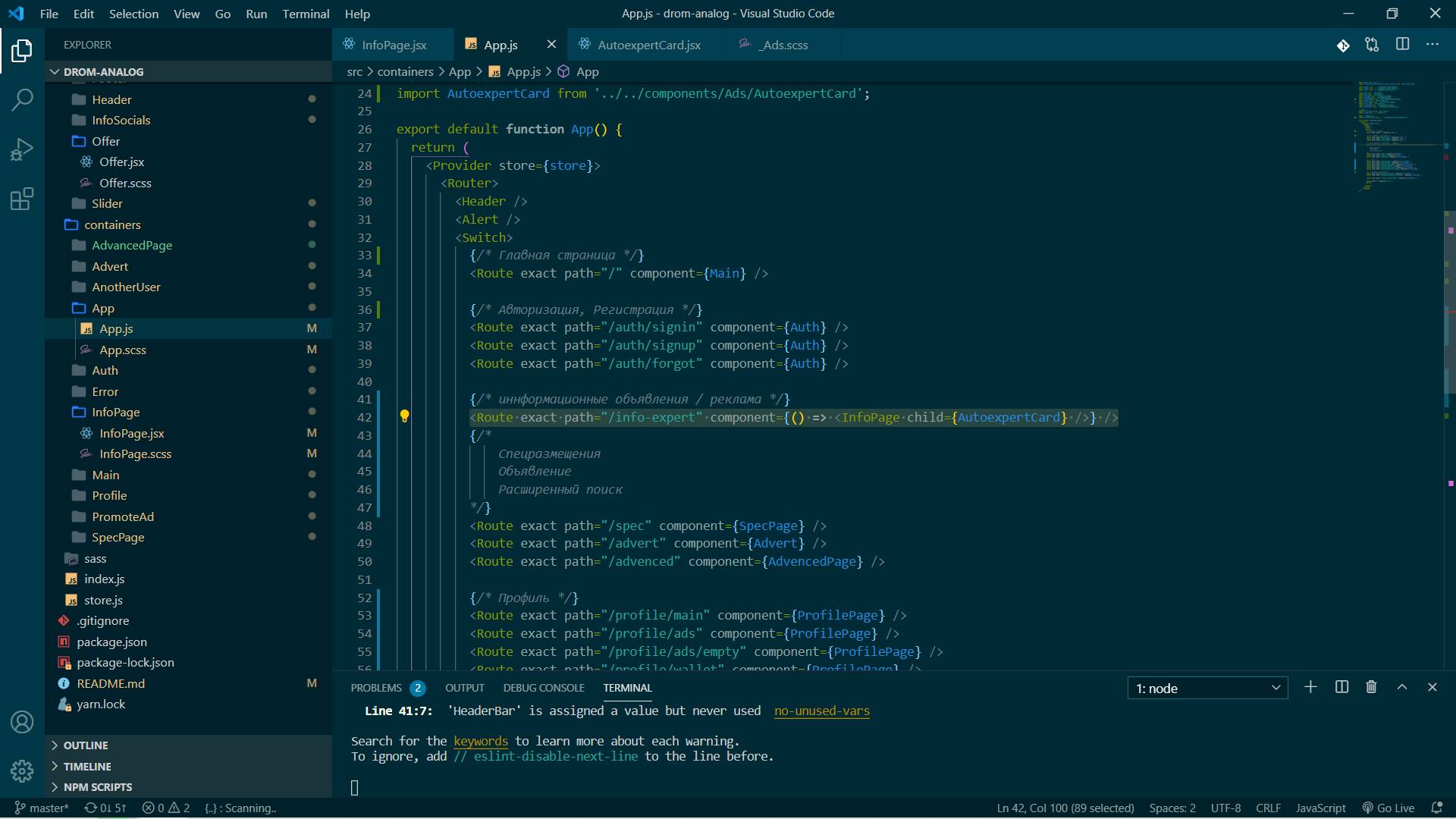Open errors and warnings count in status bar
This screenshot has height=819, width=1456.
coord(166,808)
